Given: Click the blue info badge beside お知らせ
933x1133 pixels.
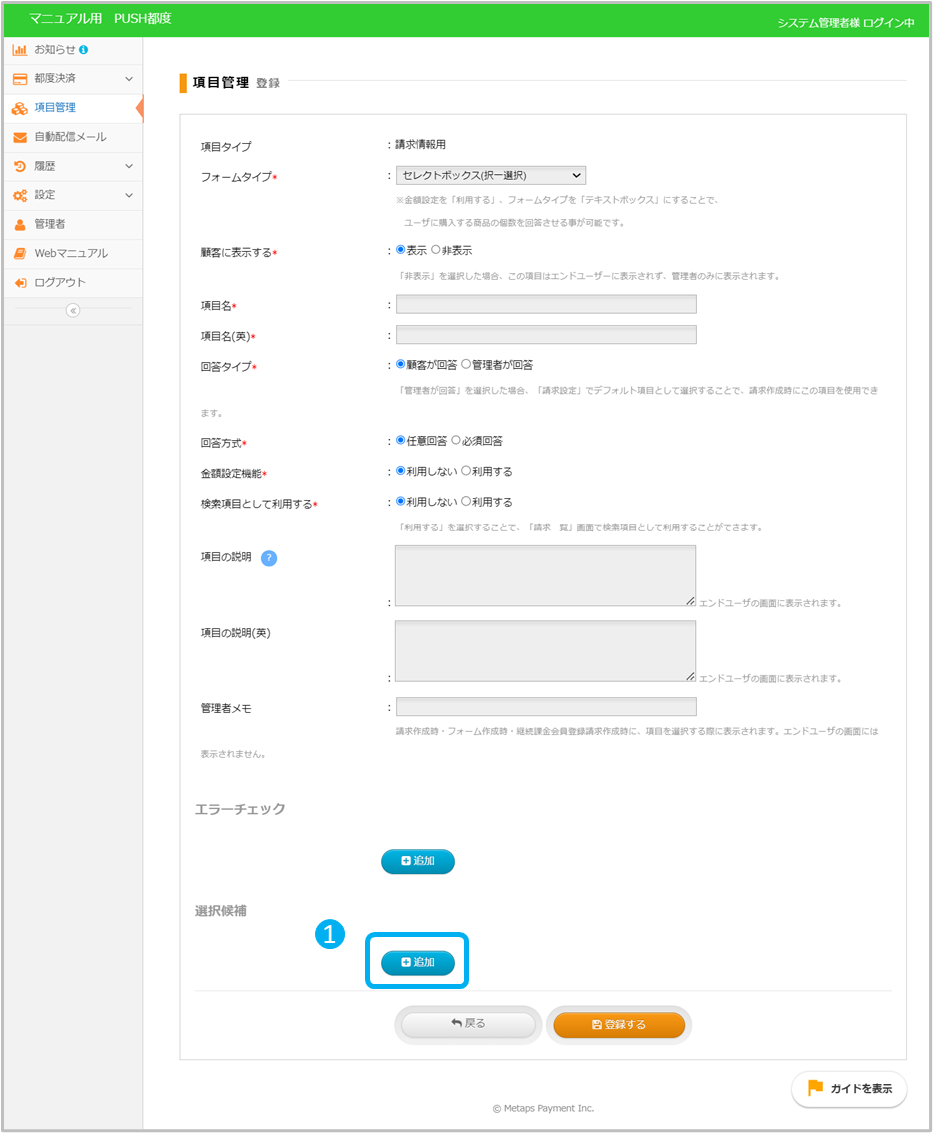Looking at the screenshot, I should click(x=83, y=49).
